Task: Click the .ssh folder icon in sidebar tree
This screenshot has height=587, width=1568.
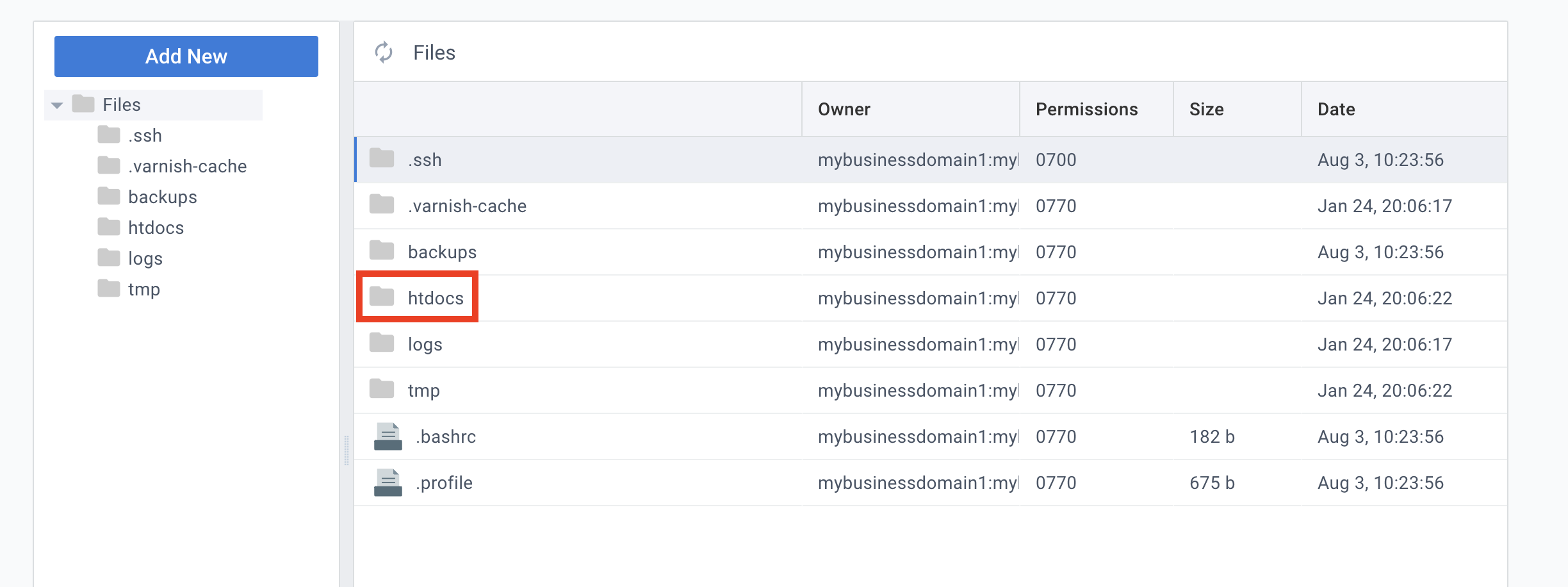Action: coord(109,135)
